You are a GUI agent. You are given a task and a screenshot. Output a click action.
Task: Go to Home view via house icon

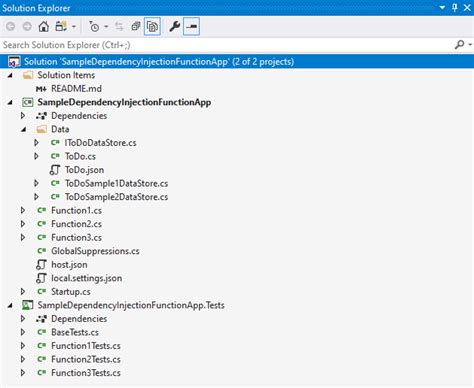43,26
